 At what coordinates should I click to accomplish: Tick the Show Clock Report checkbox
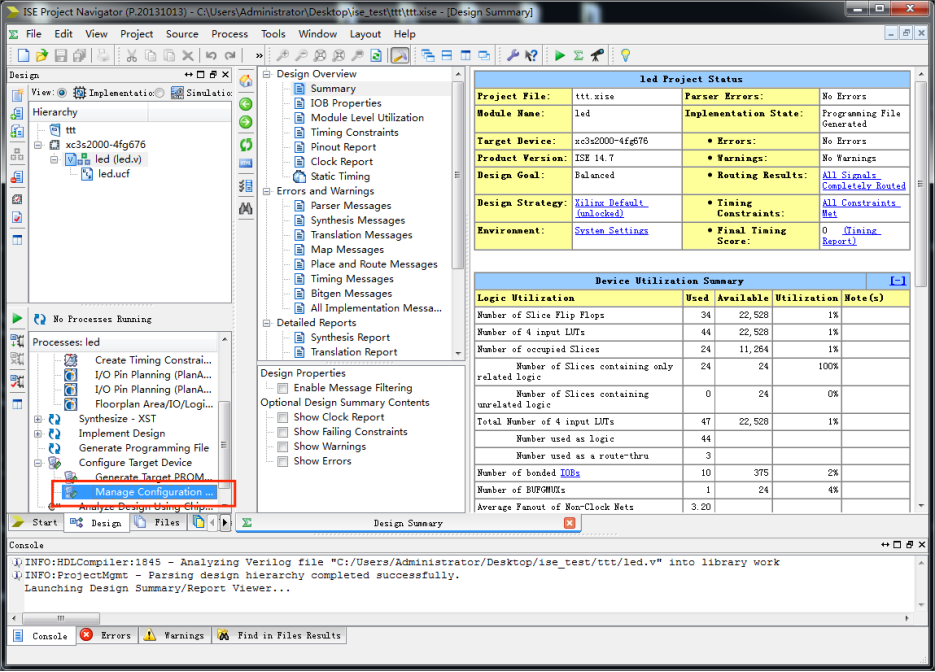pyautogui.click(x=283, y=417)
